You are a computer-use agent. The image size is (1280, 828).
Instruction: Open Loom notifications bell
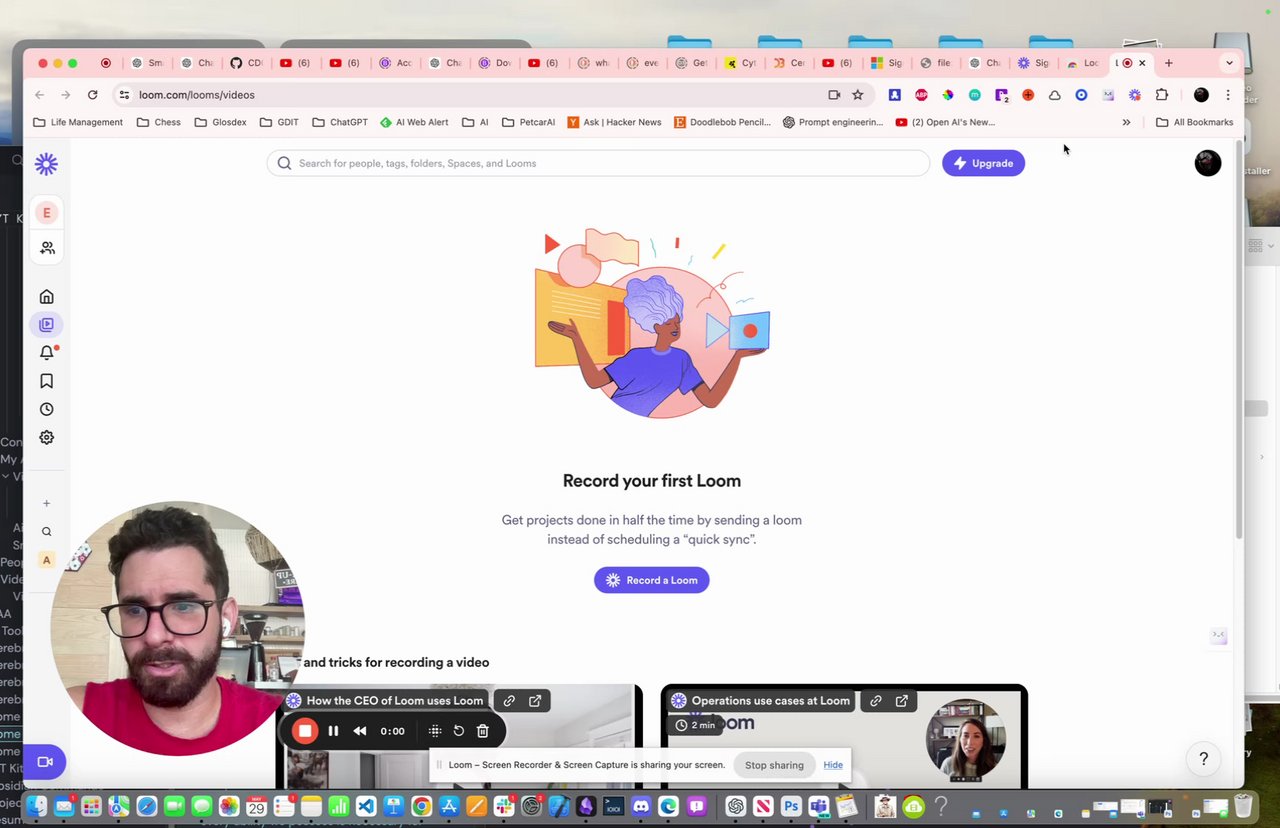(x=46, y=352)
